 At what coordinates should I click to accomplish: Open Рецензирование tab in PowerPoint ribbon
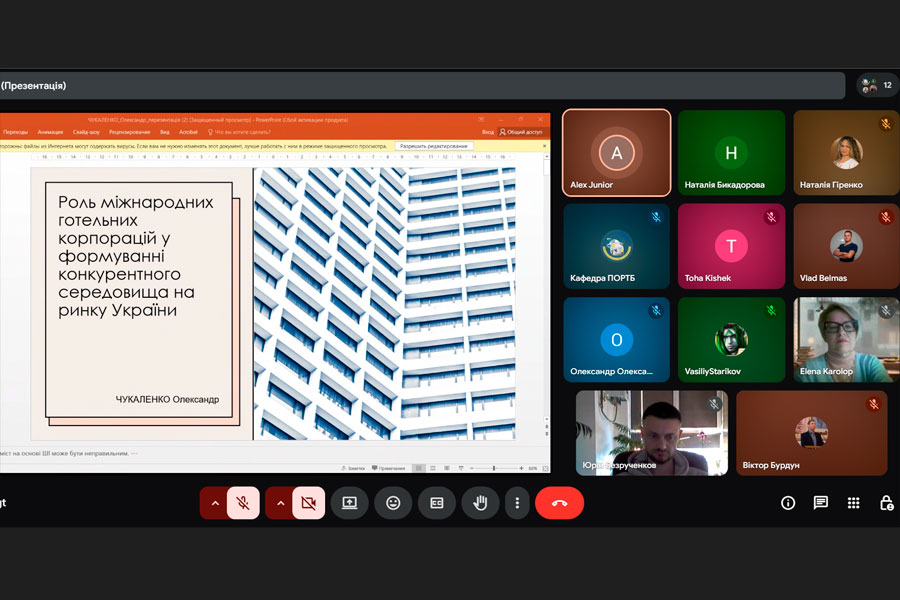[x=130, y=132]
